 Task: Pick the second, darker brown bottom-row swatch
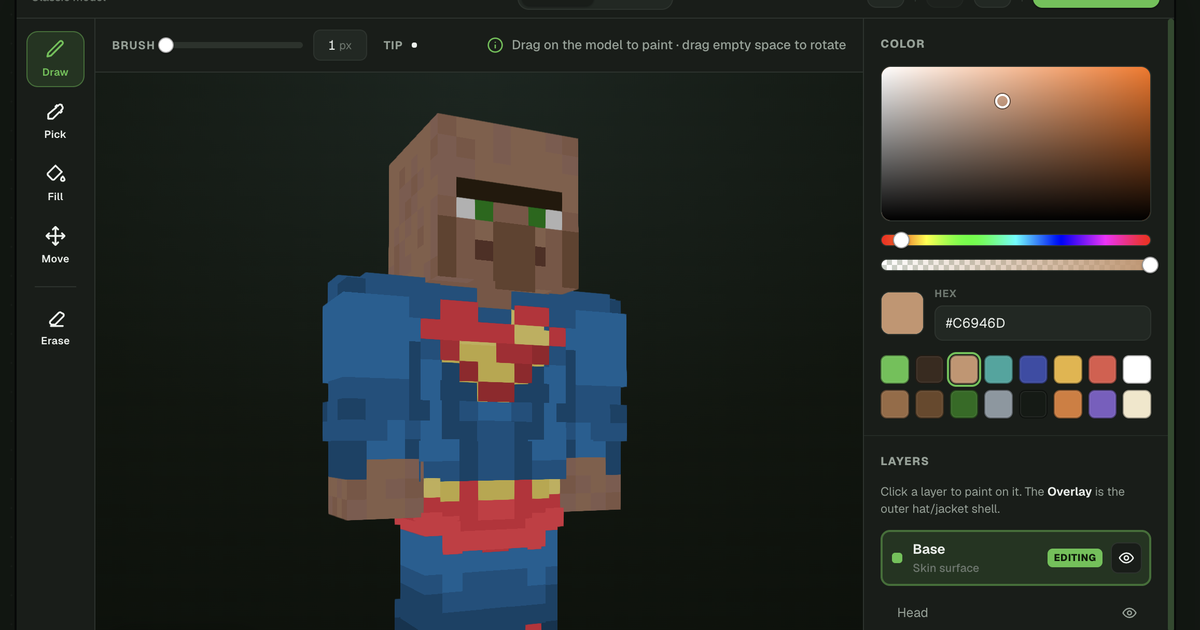click(x=930, y=404)
